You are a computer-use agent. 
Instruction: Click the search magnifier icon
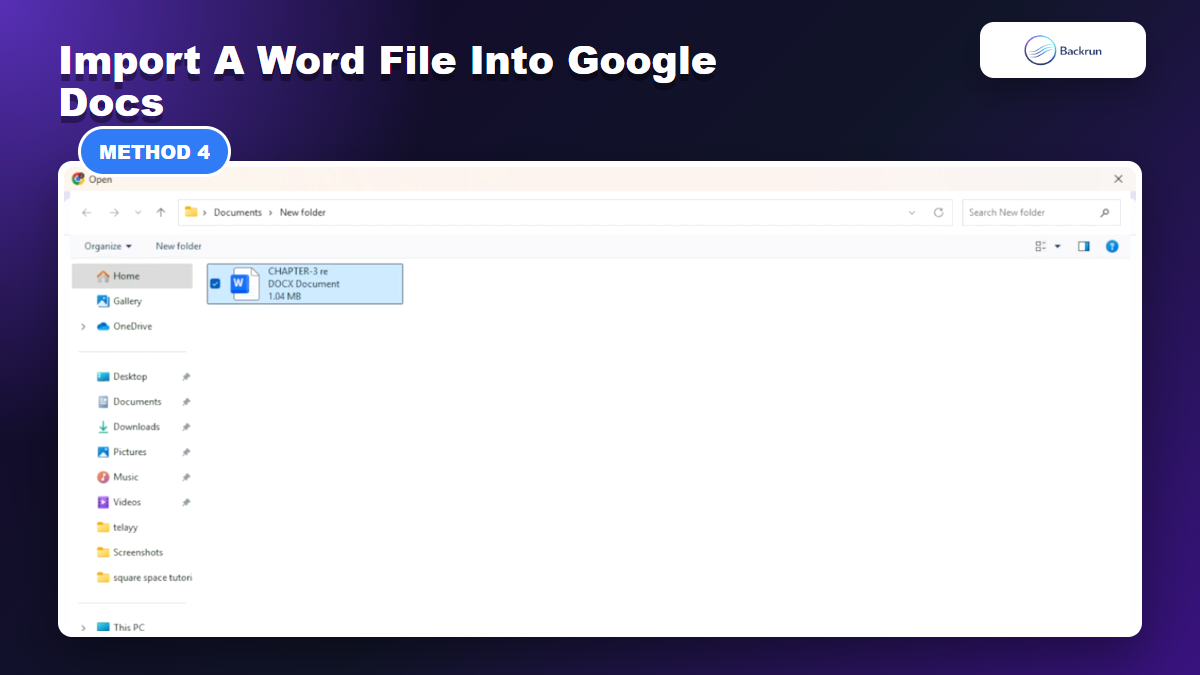(1105, 213)
